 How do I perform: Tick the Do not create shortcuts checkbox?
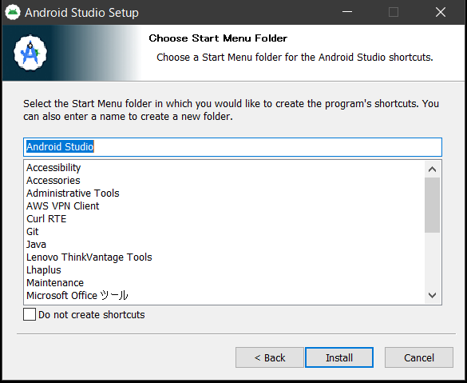[x=29, y=314]
